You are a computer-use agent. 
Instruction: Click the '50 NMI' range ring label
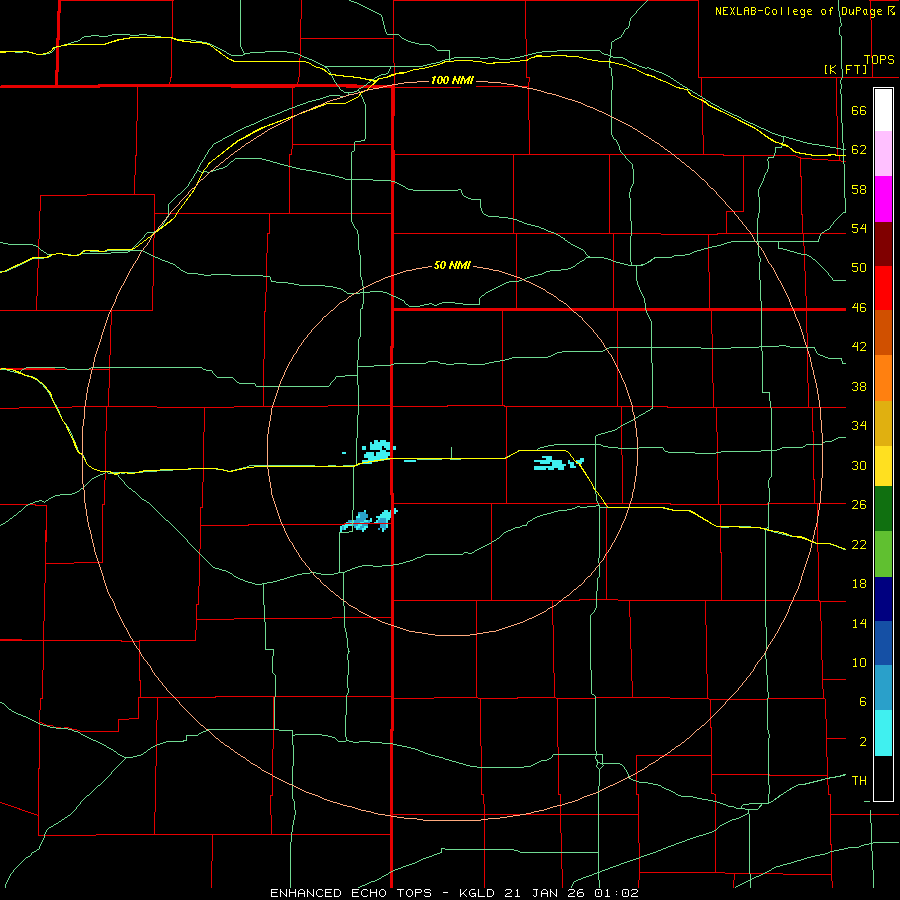[452, 265]
